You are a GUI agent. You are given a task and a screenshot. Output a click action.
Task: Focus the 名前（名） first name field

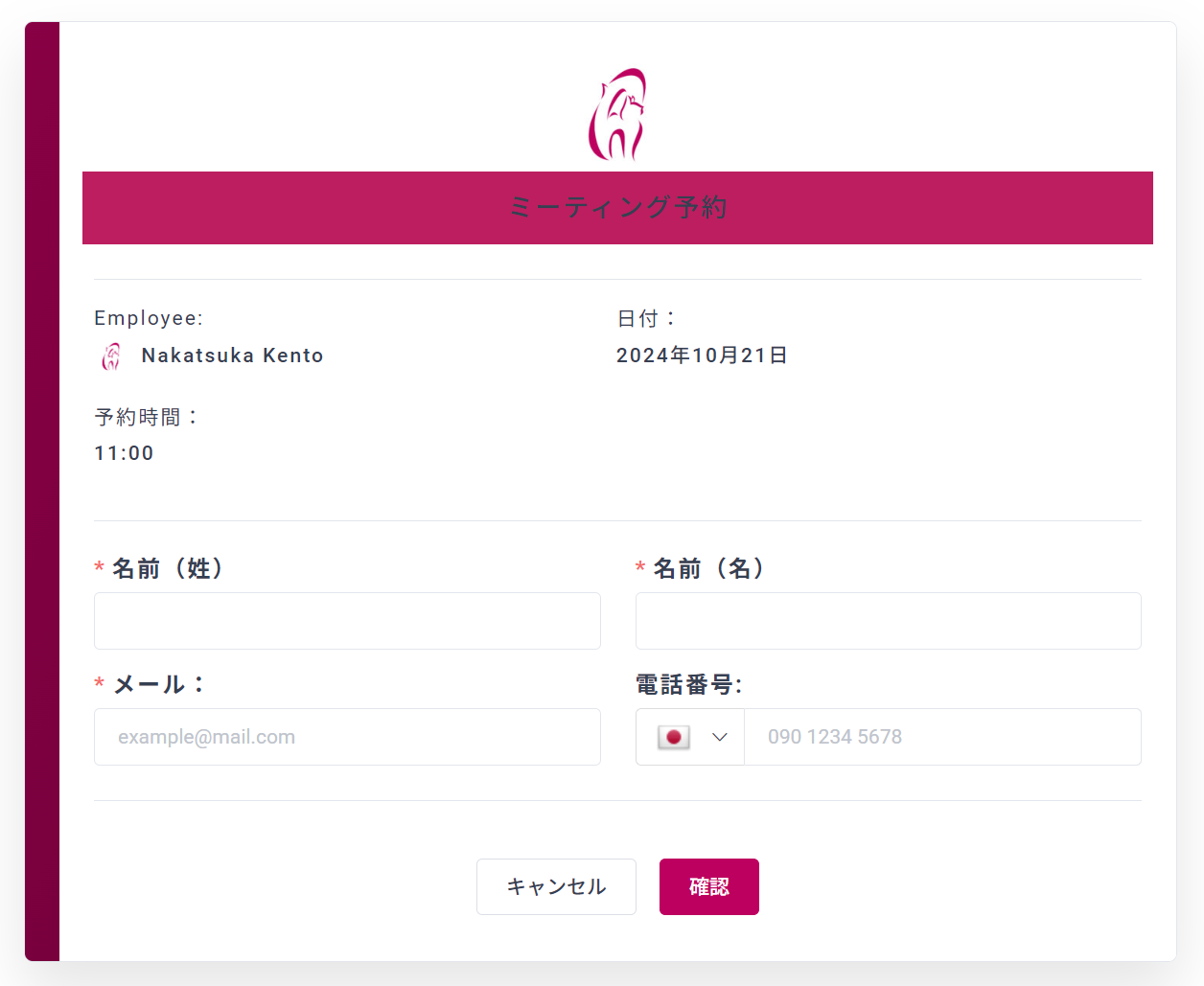[889, 621]
